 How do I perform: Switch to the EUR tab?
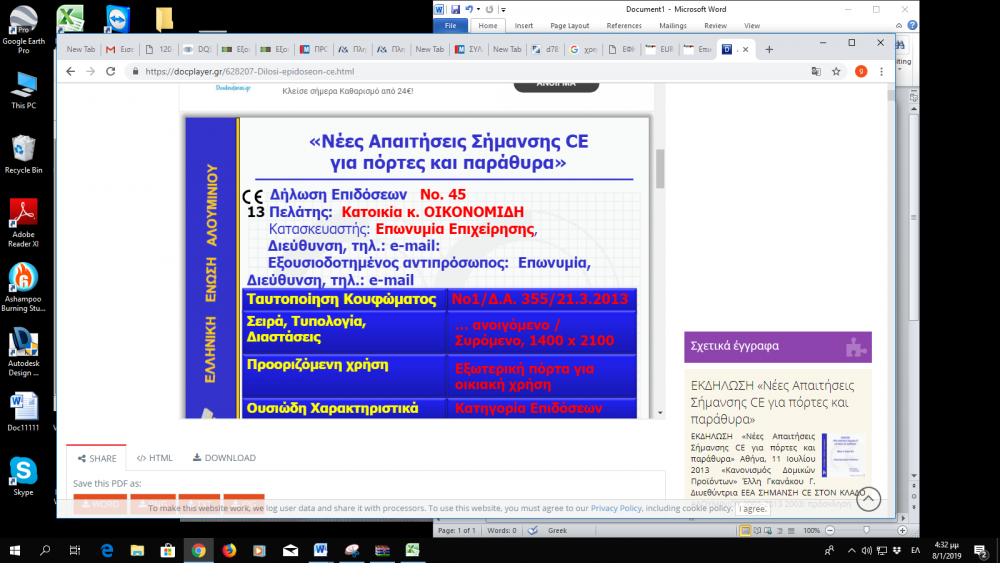pyautogui.click(x=659, y=49)
